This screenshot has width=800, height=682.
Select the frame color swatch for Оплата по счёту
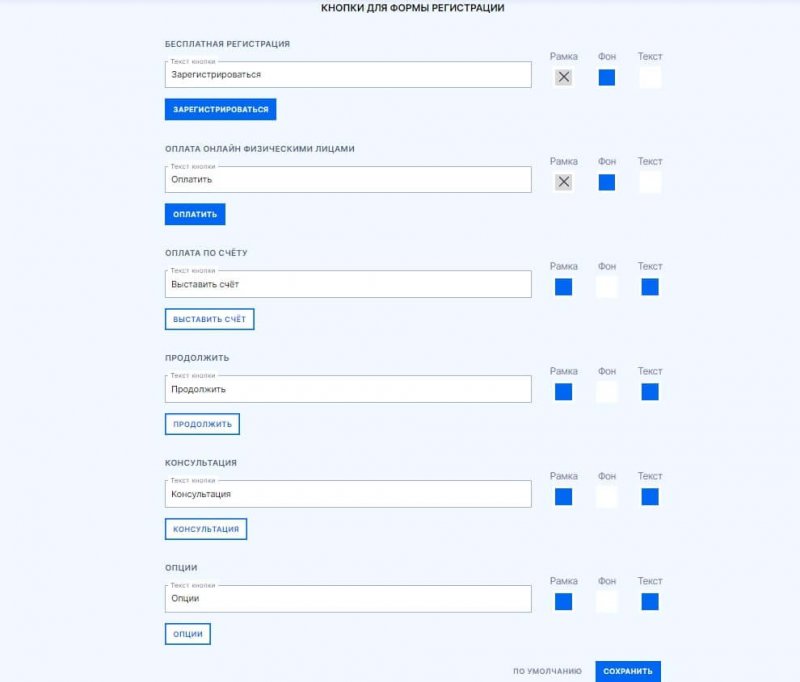(564, 287)
